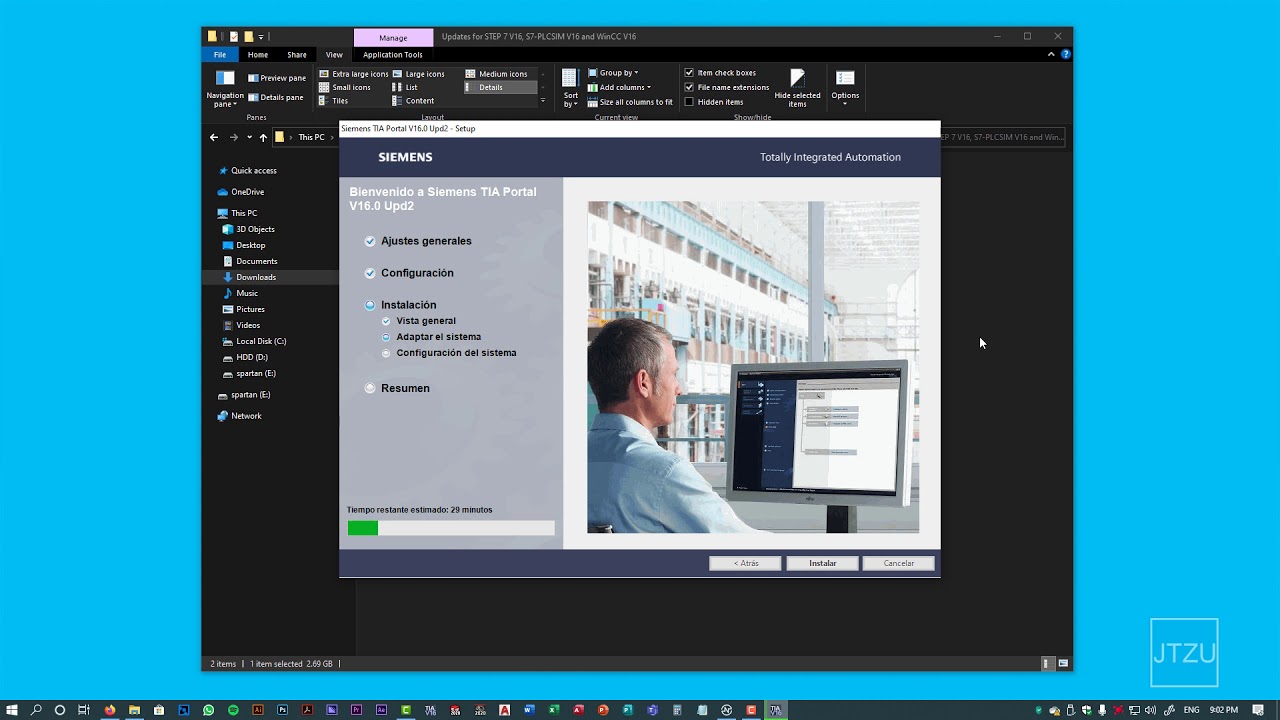
Task: Open WhatsApp from the taskbar
Action: (x=208, y=710)
